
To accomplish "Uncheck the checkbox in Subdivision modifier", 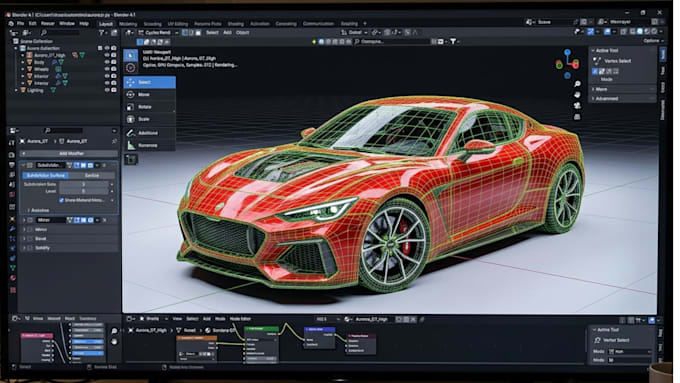I will tap(62, 200).
